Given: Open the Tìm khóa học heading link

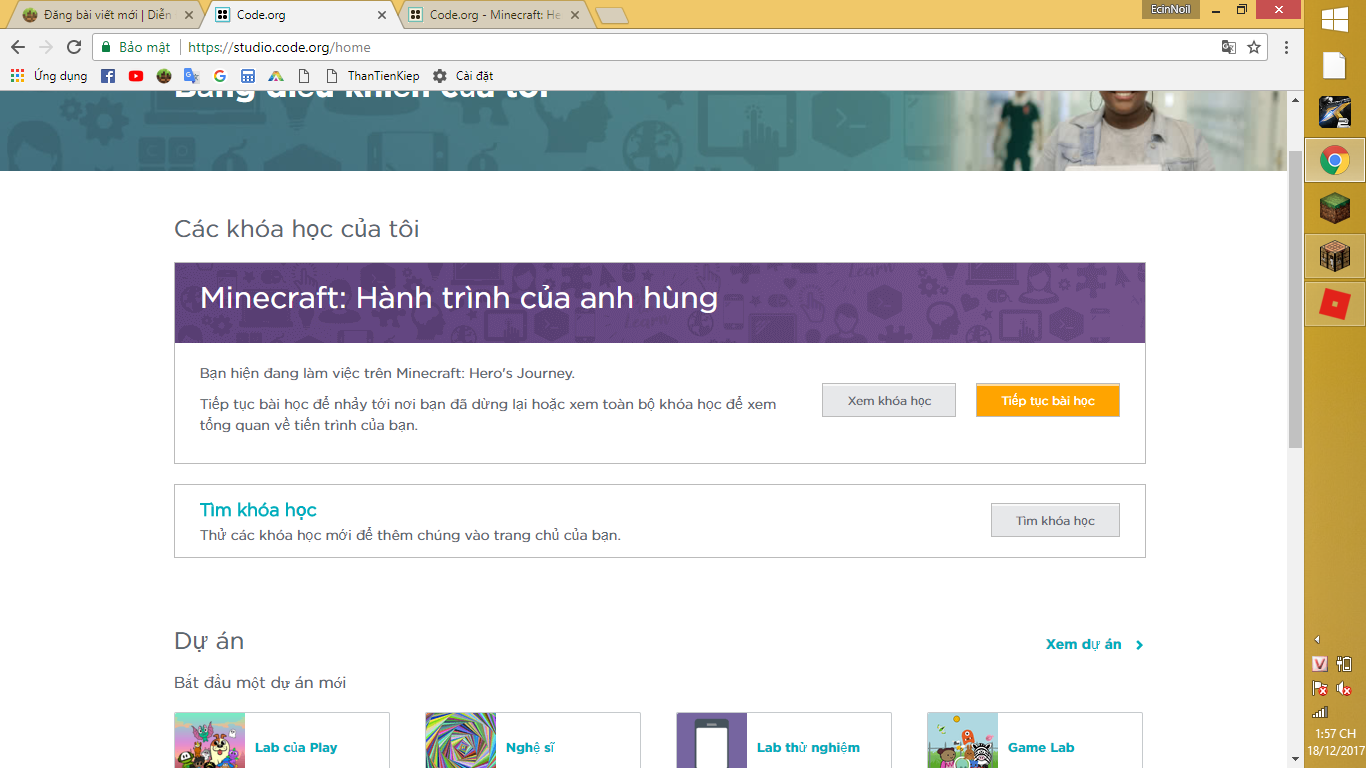Looking at the screenshot, I should (258, 510).
